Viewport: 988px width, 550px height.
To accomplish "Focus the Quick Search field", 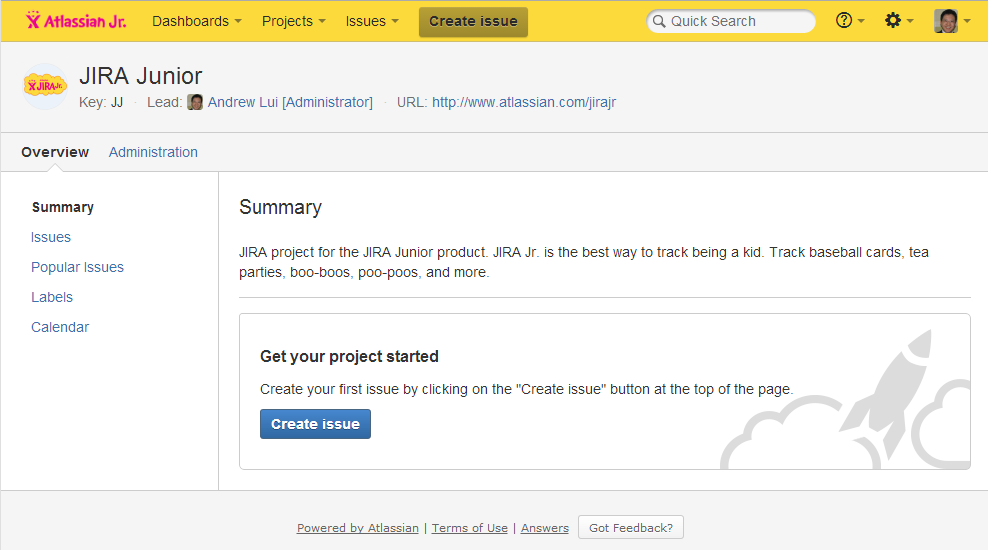I will tap(731, 21).
